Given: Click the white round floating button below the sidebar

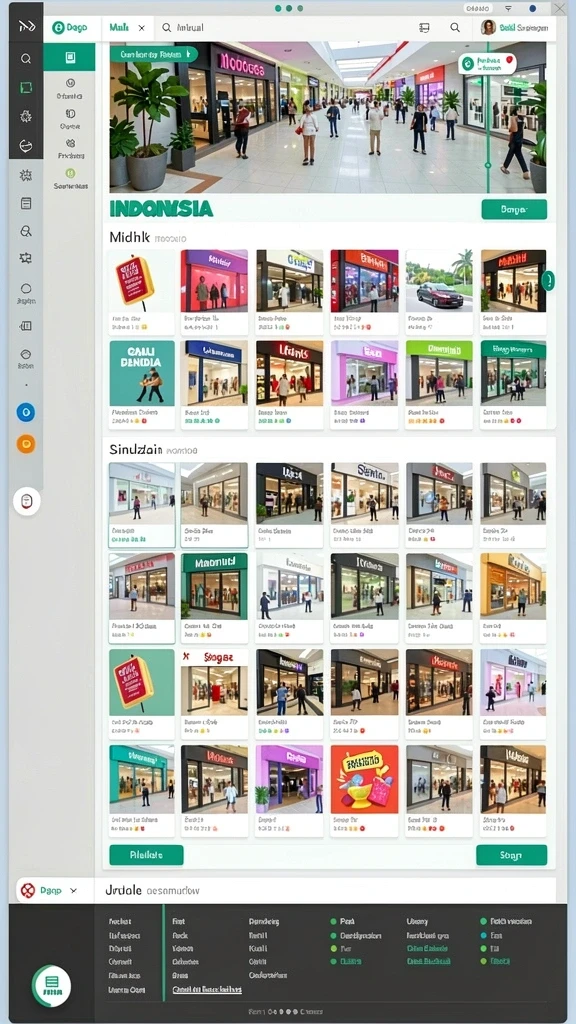Looking at the screenshot, I should (x=27, y=502).
